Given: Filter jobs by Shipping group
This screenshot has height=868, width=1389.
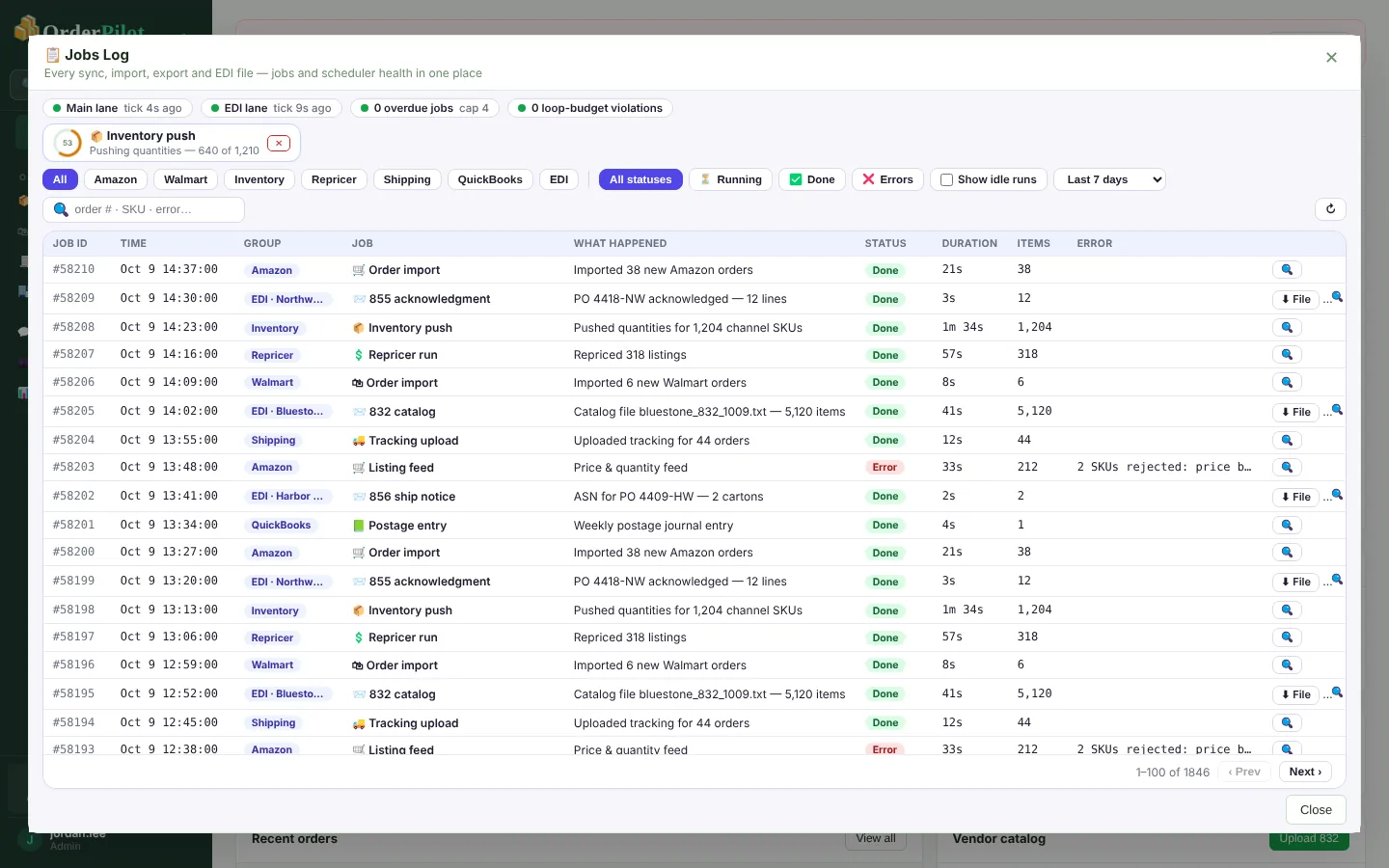Looking at the screenshot, I should tap(407, 179).
